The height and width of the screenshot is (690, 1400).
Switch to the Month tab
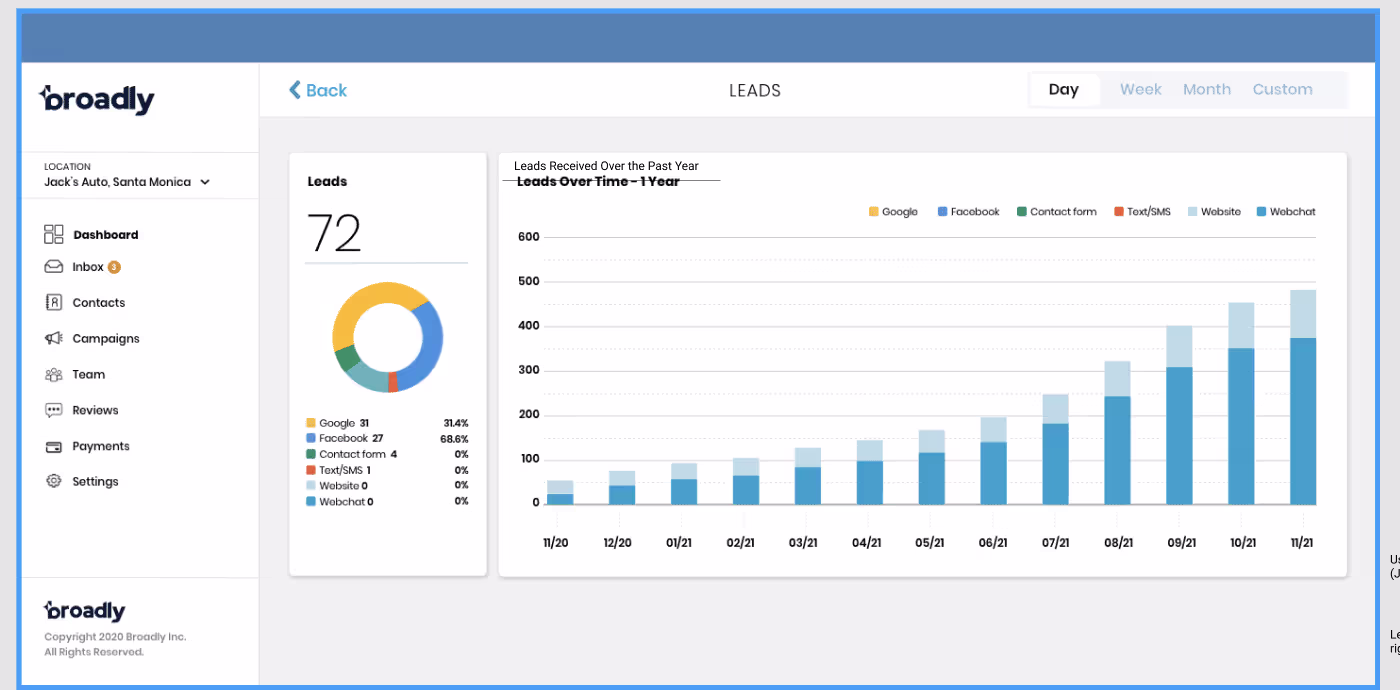(1206, 90)
